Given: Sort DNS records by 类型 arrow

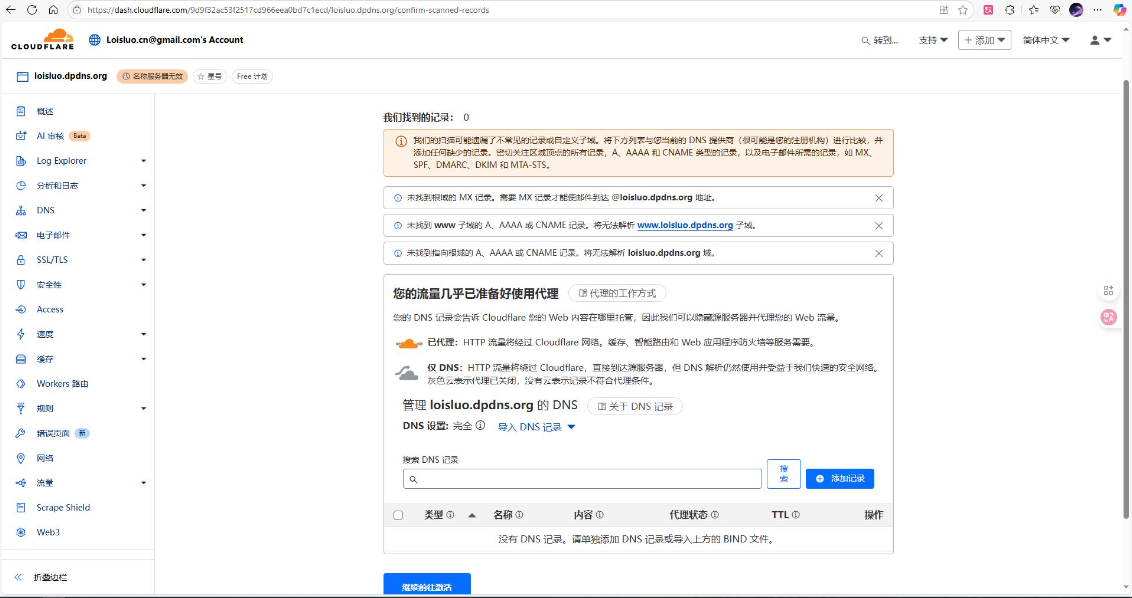Looking at the screenshot, I should tap(471, 515).
